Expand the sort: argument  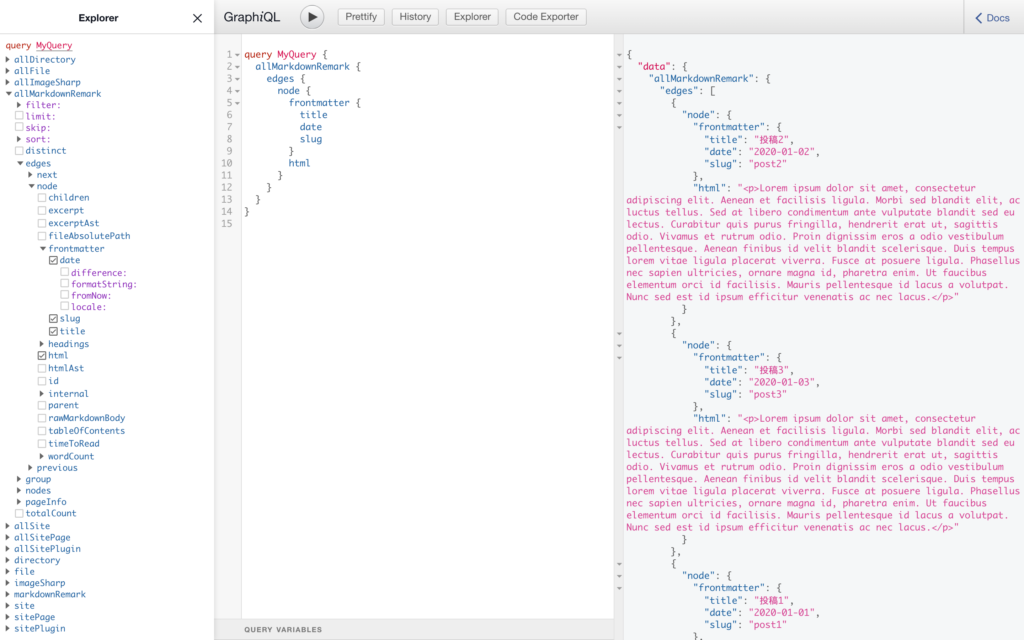[x=19, y=139]
